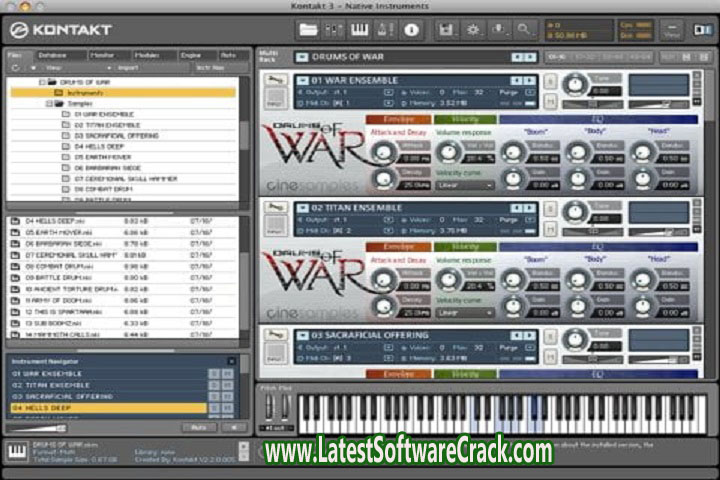Toggle mute for 02 Titan Ensemble in Navigator
This screenshot has width=720, height=480.
click(227, 385)
